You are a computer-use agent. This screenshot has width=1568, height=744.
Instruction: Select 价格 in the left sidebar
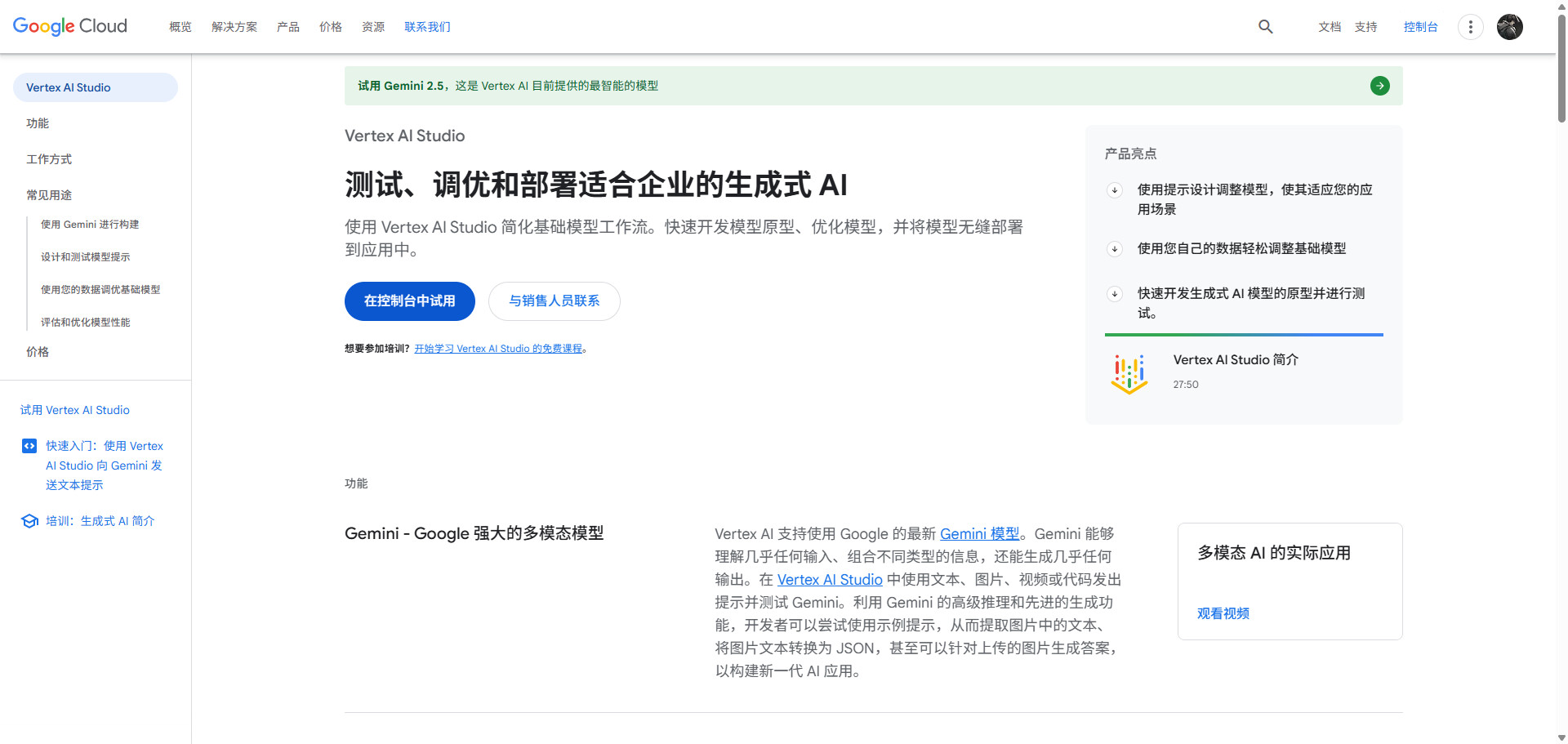(x=38, y=351)
